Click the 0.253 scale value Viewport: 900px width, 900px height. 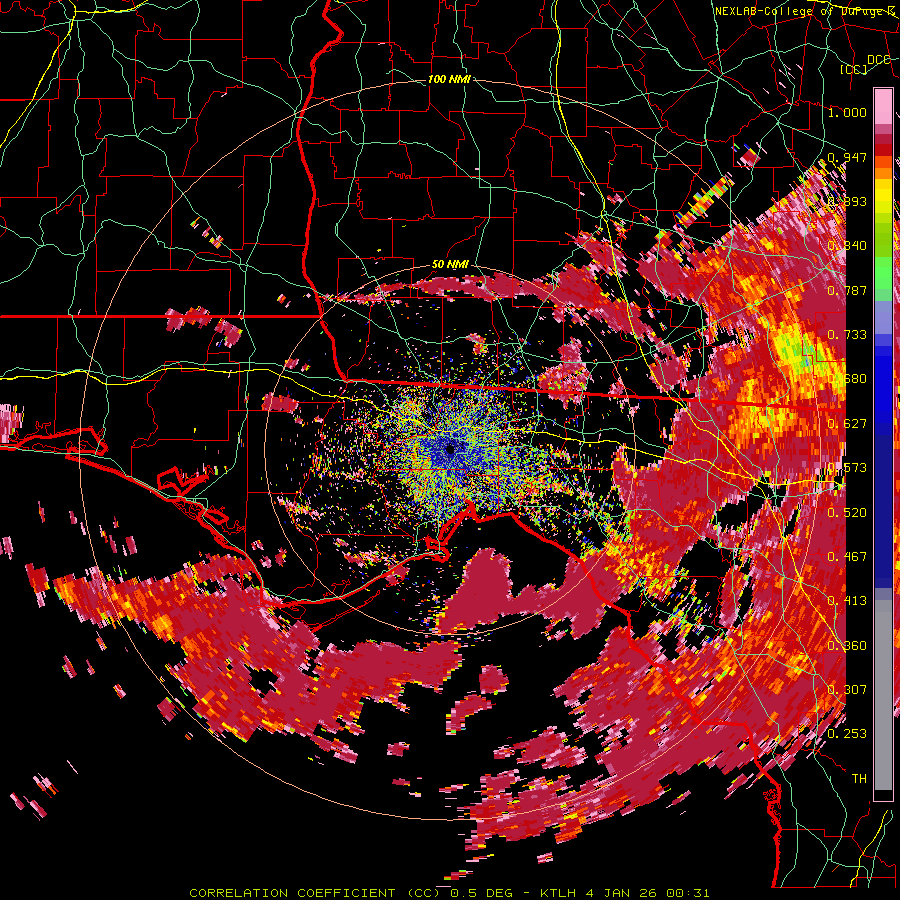(847, 734)
